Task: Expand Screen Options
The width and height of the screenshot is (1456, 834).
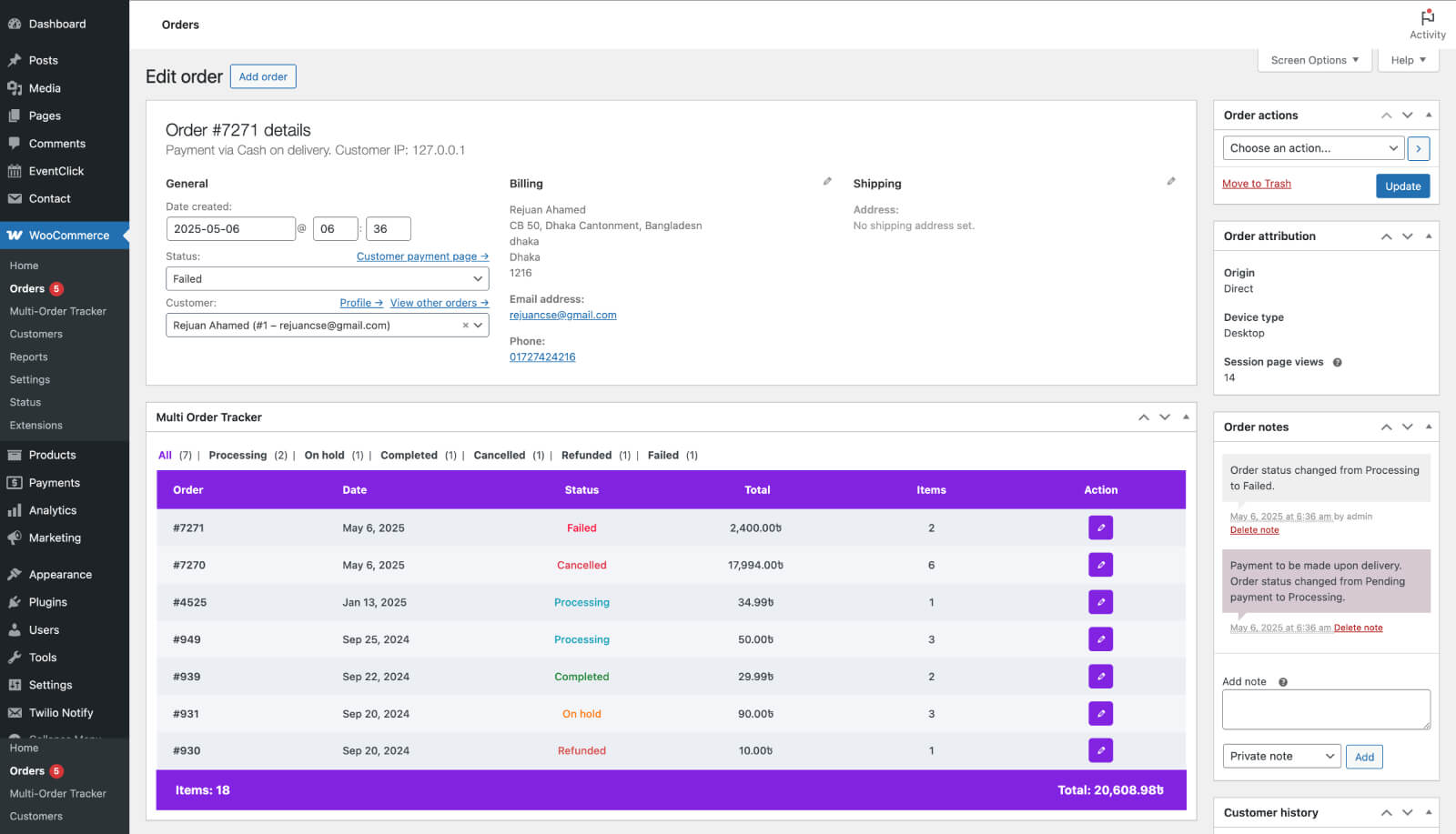Action: [1314, 60]
